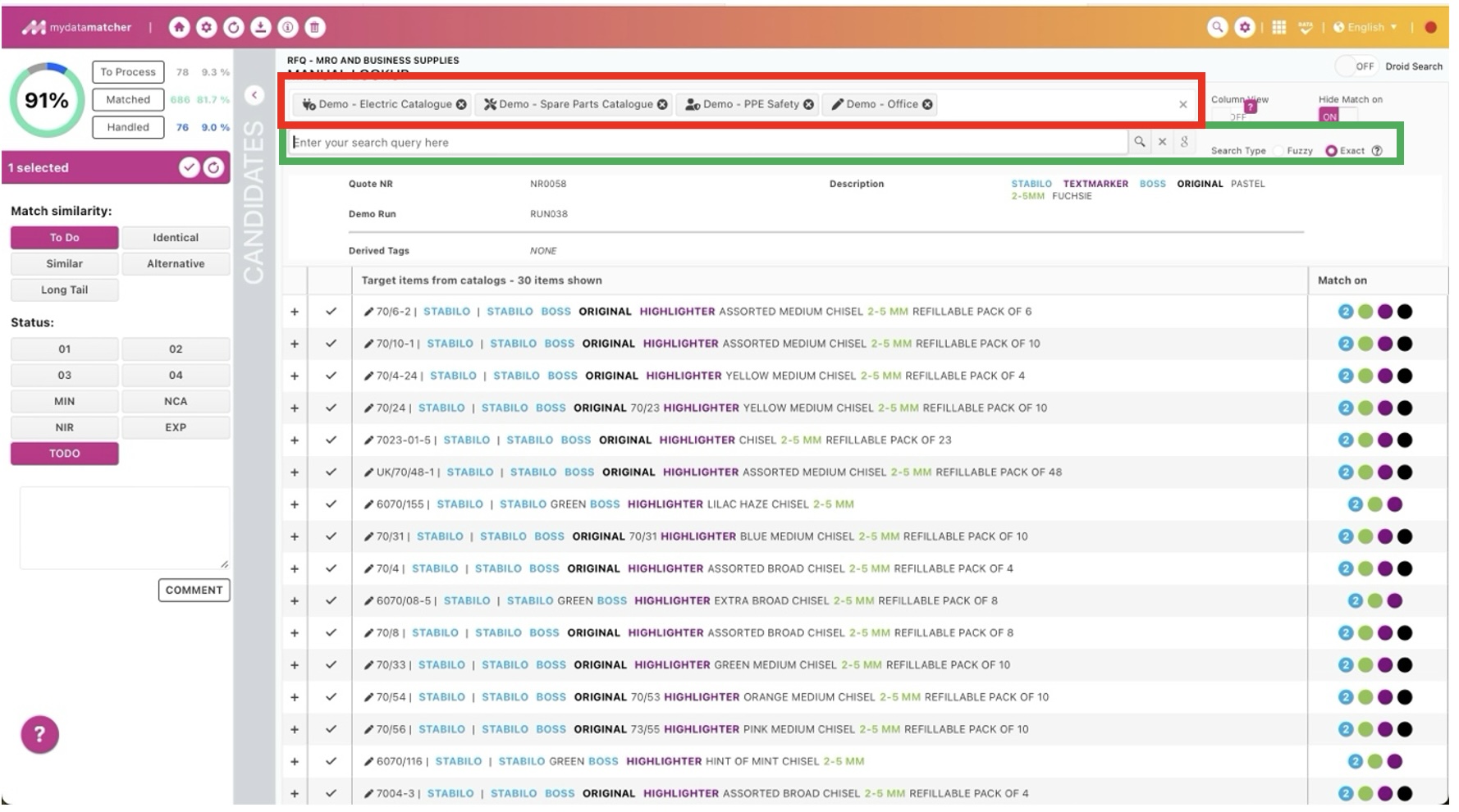Expand the row for item 70/31
Image resolution: width=1459 pixels, height=812 pixels.
point(295,537)
